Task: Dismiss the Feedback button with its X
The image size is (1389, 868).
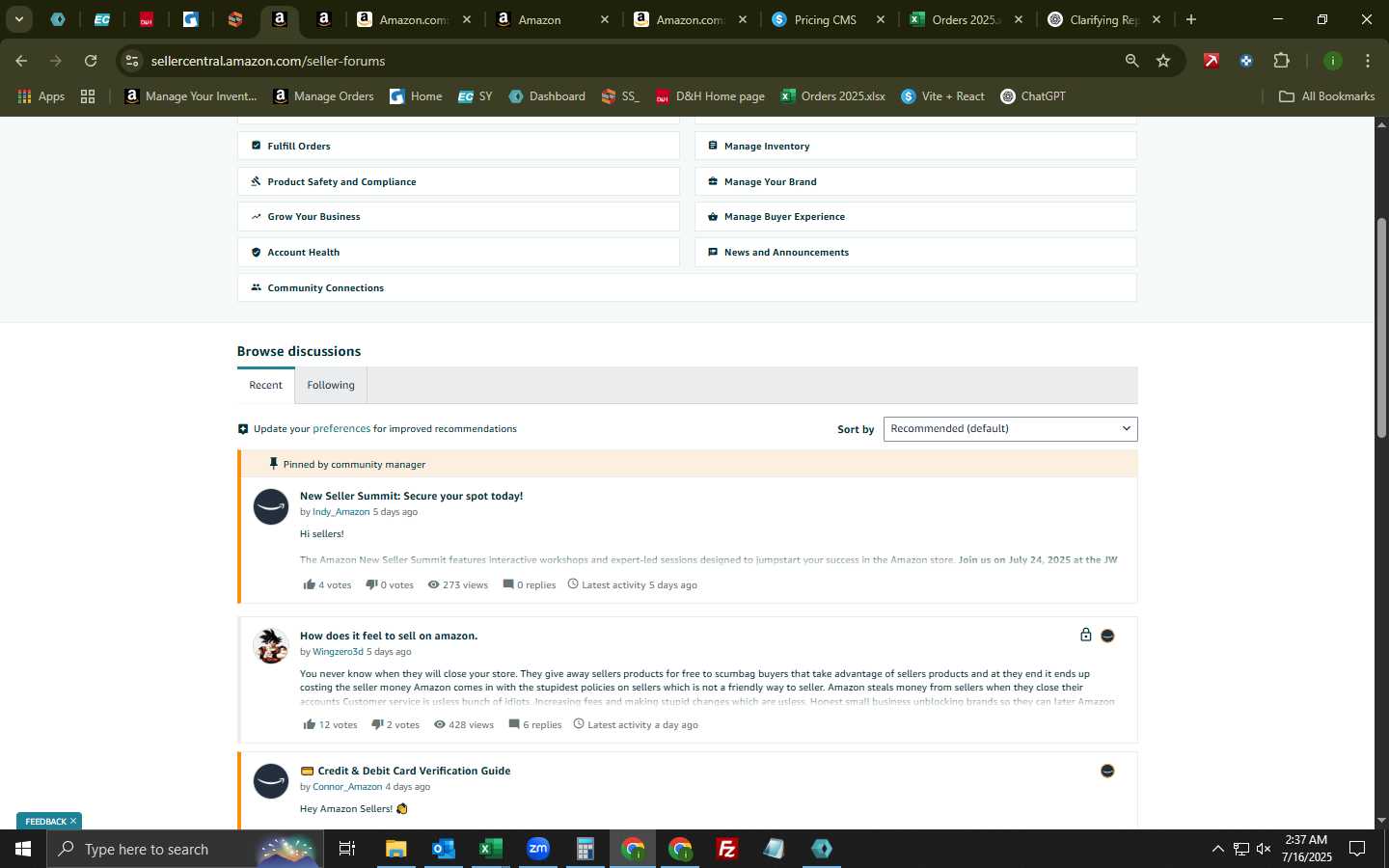Action: tap(73, 822)
